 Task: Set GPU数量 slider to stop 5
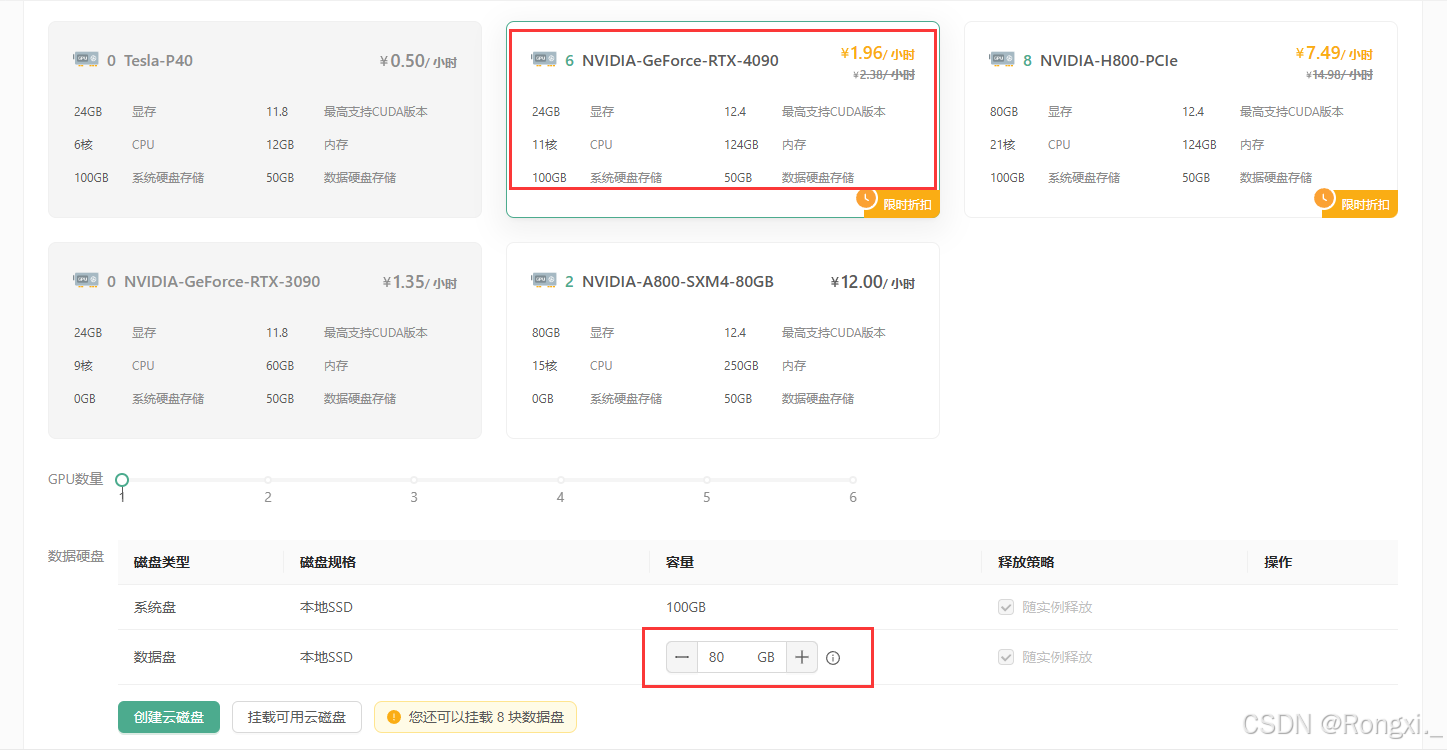point(707,480)
